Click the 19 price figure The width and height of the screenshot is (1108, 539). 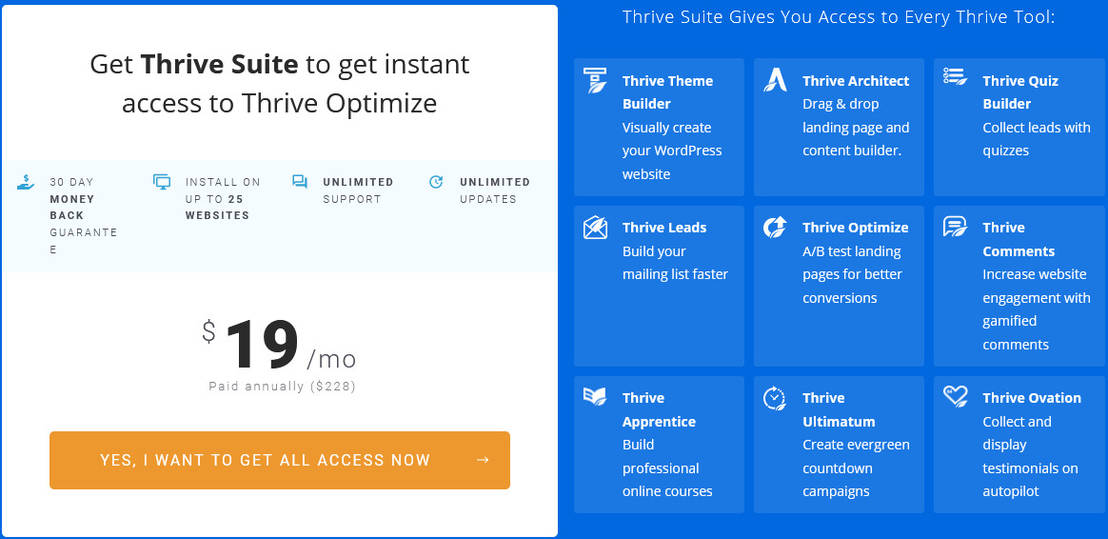coord(262,344)
